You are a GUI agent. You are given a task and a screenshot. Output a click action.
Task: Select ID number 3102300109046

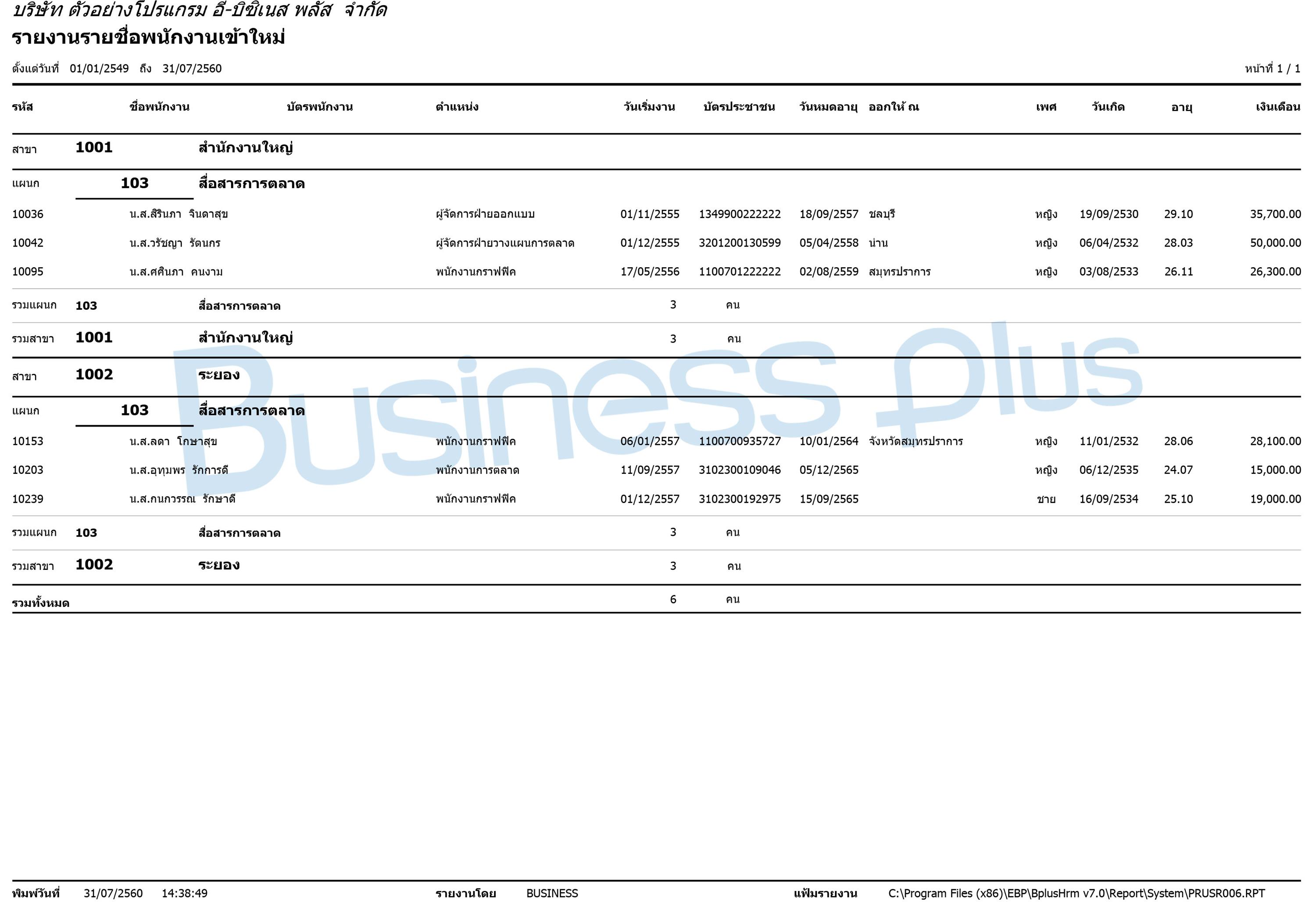(740, 470)
